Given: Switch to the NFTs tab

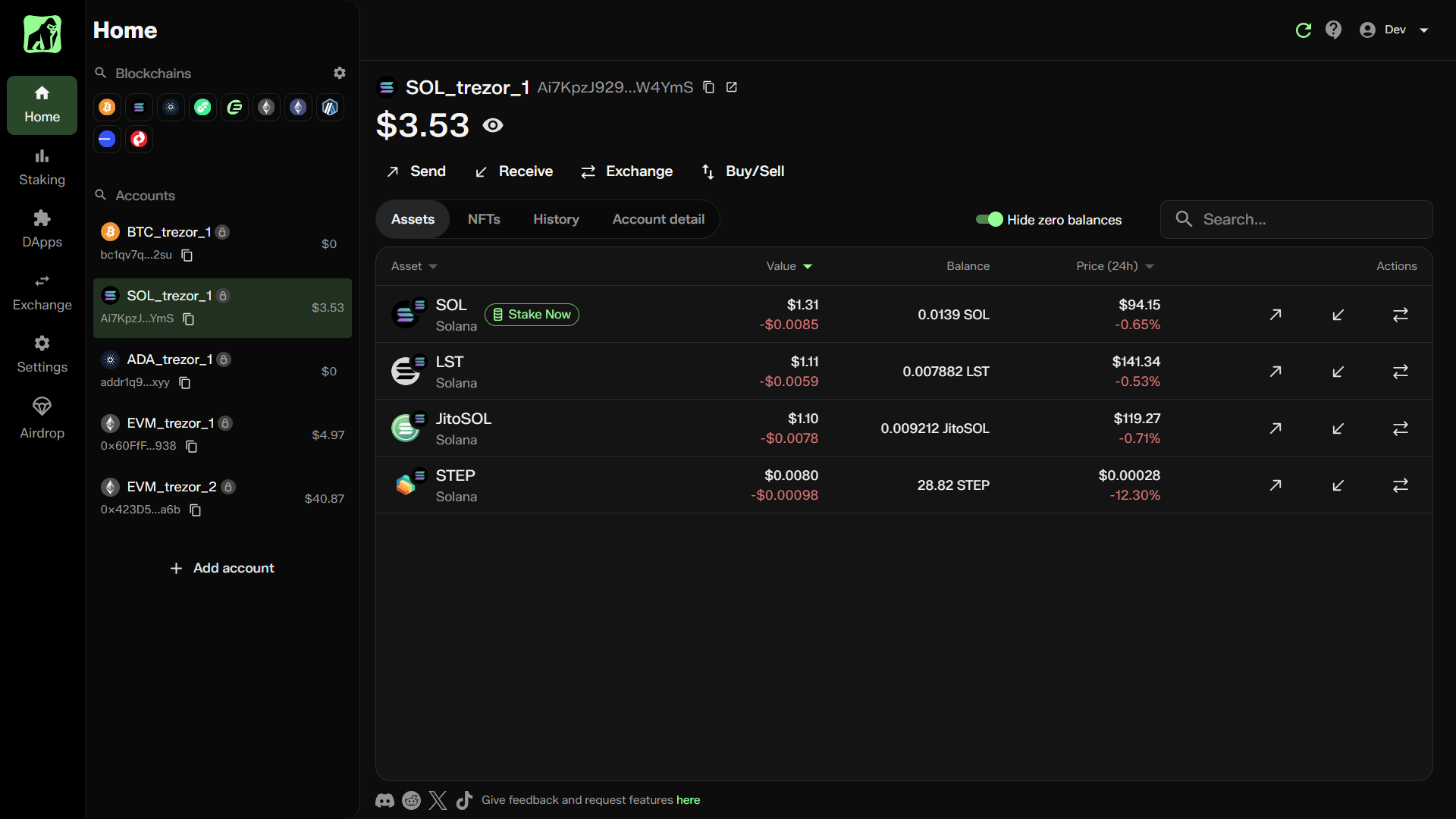Looking at the screenshot, I should click(484, 219).
